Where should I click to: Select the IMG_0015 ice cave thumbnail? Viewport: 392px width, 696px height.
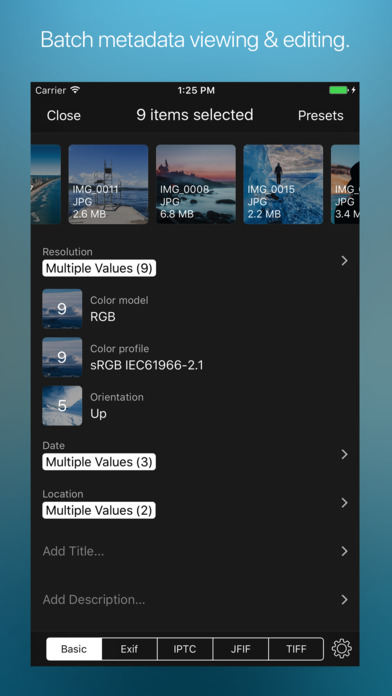coord(283,184)
